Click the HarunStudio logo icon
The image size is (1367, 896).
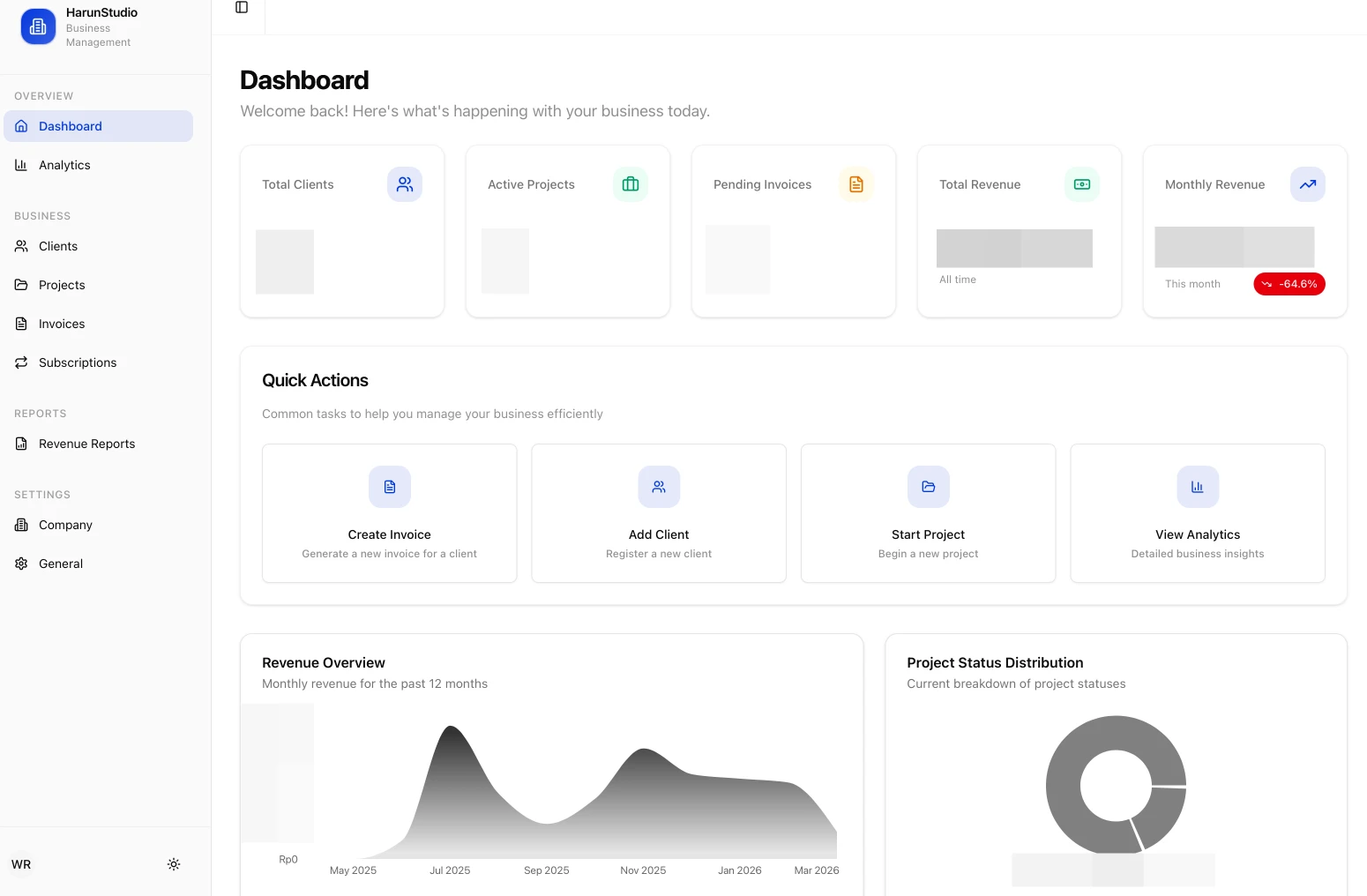[x=38, y=26]
